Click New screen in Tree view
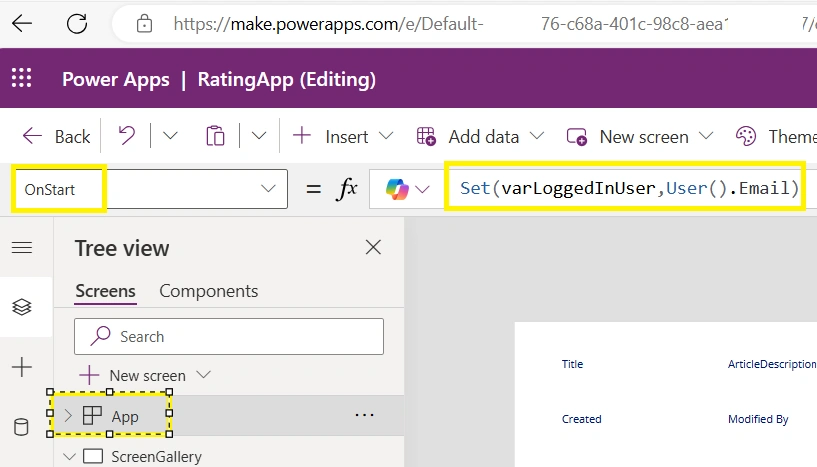The height and width of the screenshot is (467, 817). pos(145,375)
